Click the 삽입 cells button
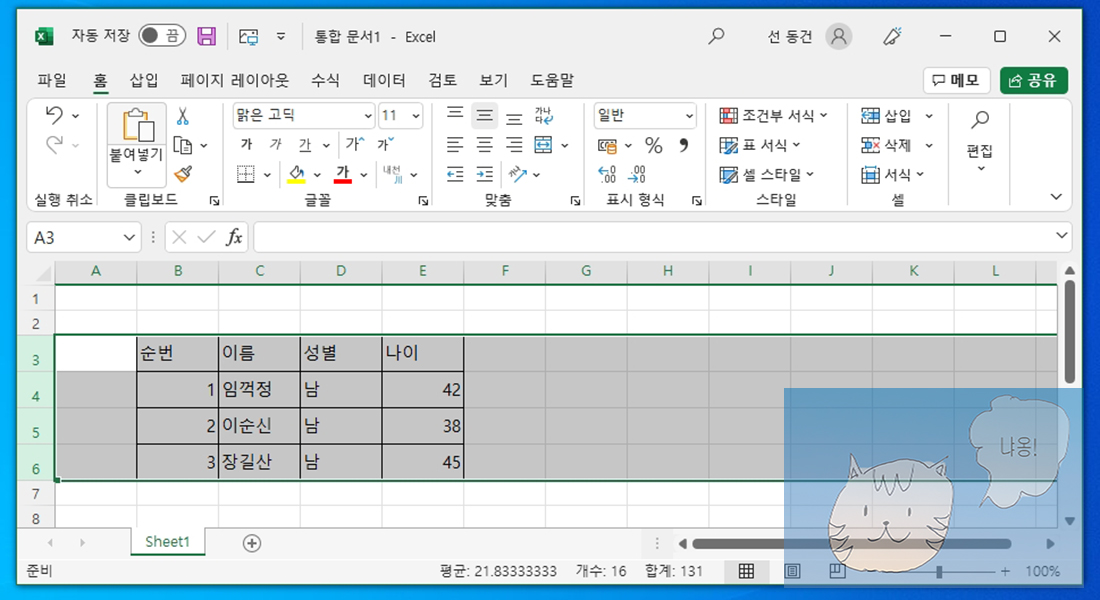The image size is (1100, 600). coord(887,115)
